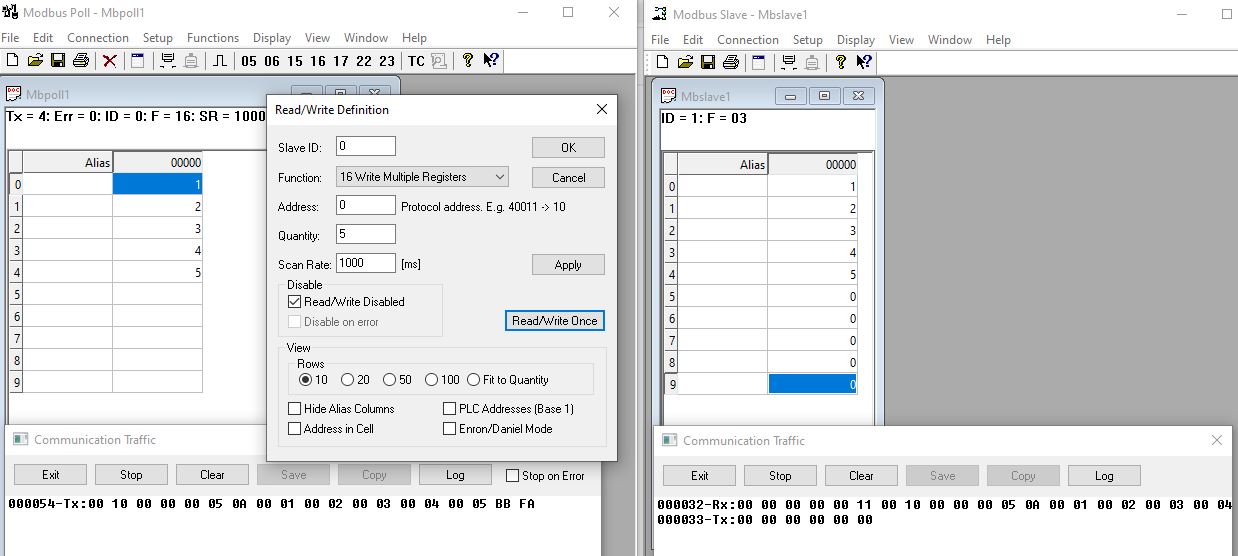Screen dimensions: 1238x556
Task: Click the Scan Rate input field
Action: [x=366, y=263]
